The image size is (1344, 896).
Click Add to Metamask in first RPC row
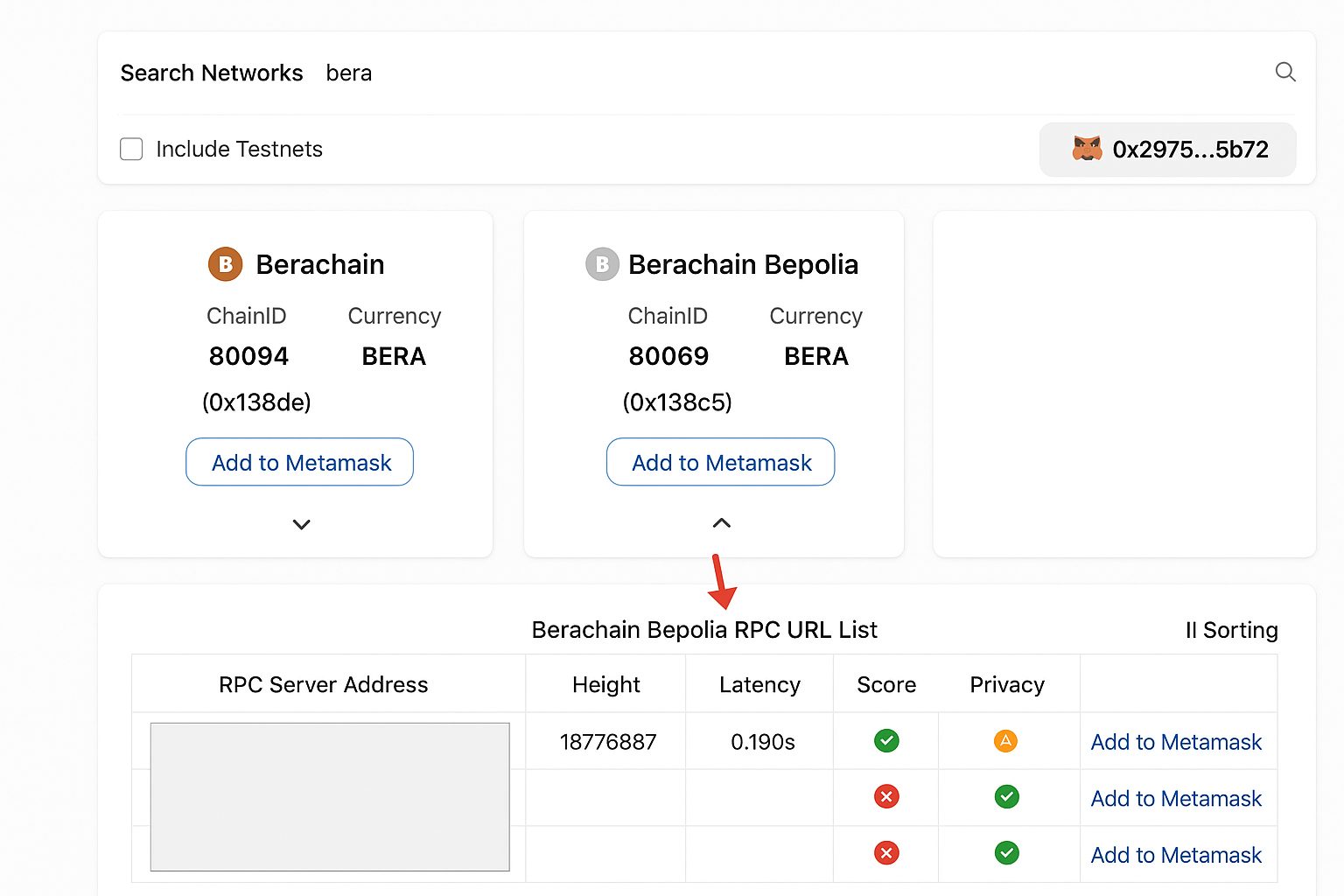tap(1176, 742)
